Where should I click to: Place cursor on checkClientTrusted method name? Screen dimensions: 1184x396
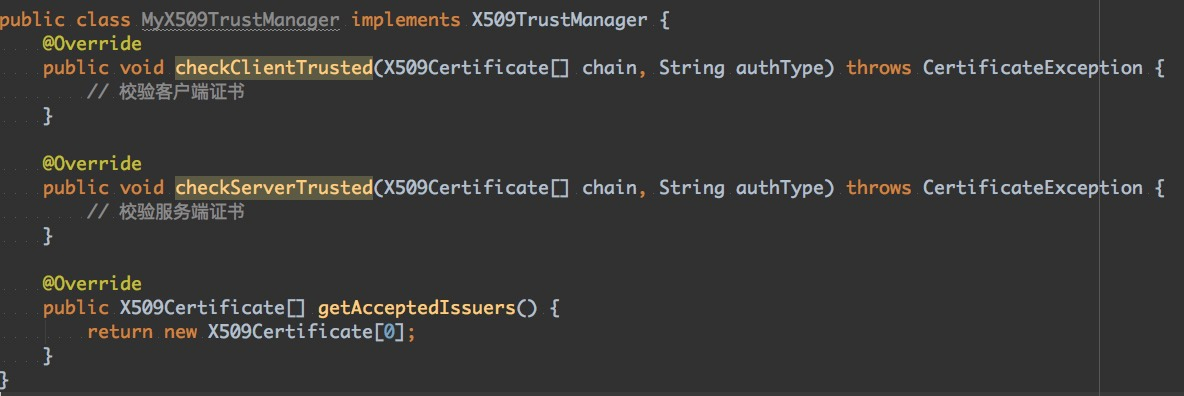pyautogui.click(x=274, y=69)
